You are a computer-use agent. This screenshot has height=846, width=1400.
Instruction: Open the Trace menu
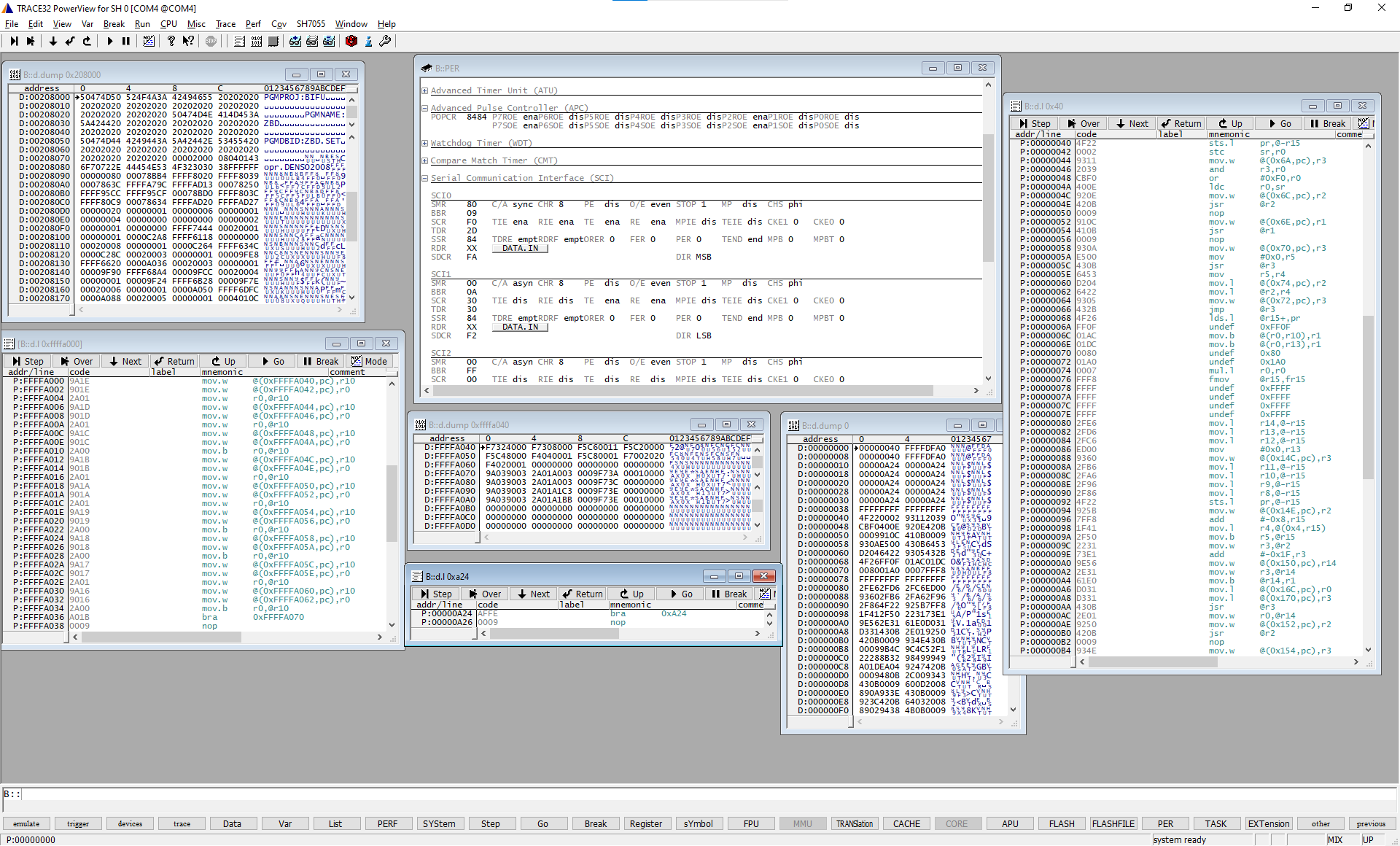point(225,24)
